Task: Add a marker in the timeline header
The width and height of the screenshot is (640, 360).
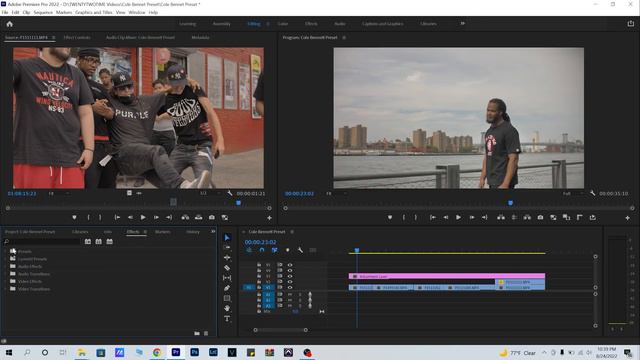Action: pos(287,250)
